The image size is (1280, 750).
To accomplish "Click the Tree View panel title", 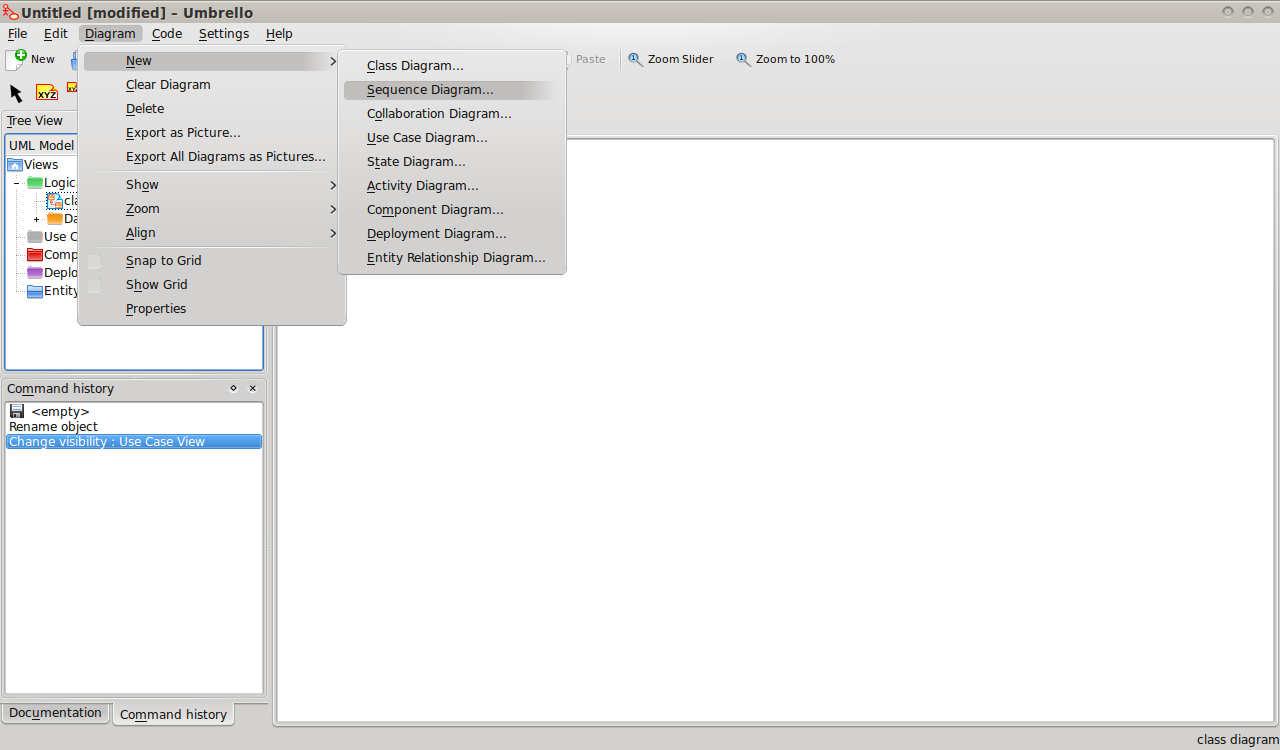I will [x=35, y=120].
